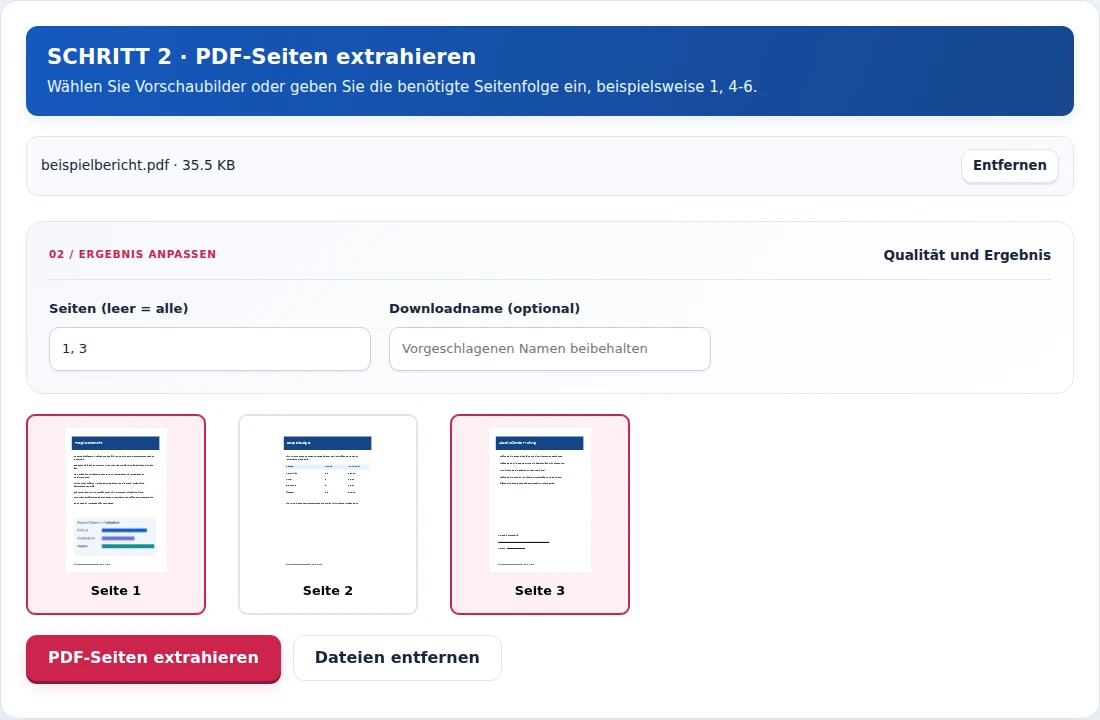Image resolution: width=1100 pixels, height=720 pixels.
Task: Focus the Downloadname optional input field
Action: [549, 349]
